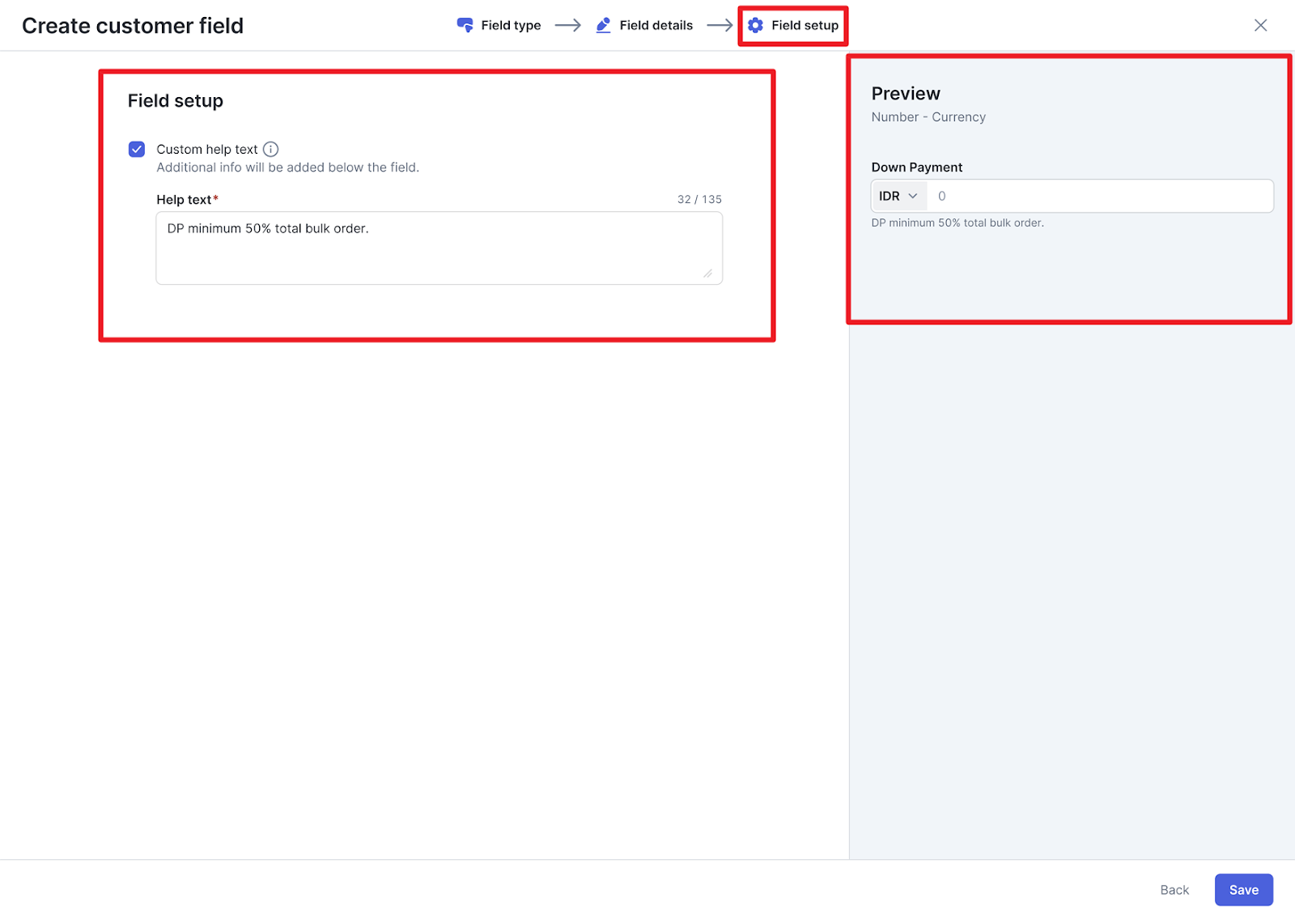Click the info icon beside Custom help text
The image size is (1295, 924).
point(271,149)
